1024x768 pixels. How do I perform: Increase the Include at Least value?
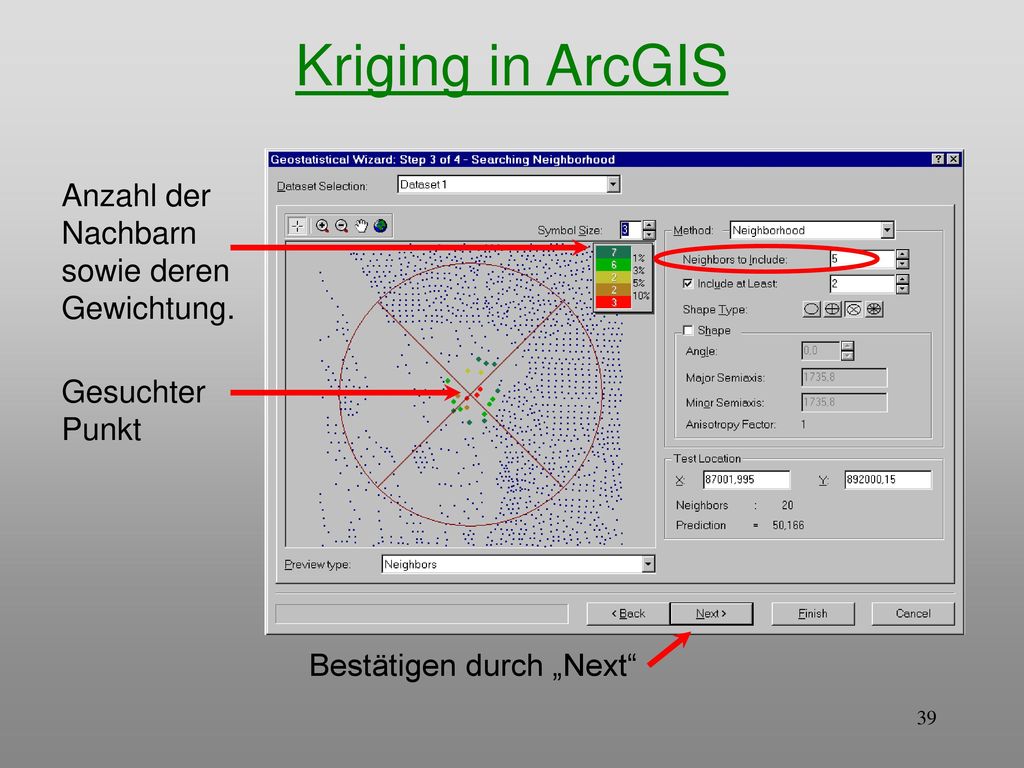[903, 280]
